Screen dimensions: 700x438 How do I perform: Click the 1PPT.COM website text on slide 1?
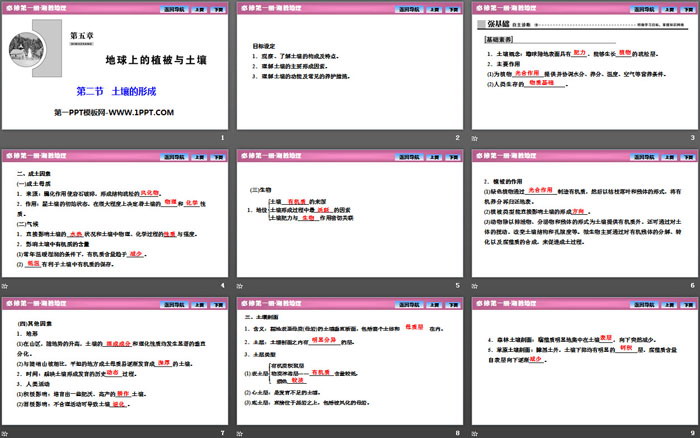(x=116, y=113)
